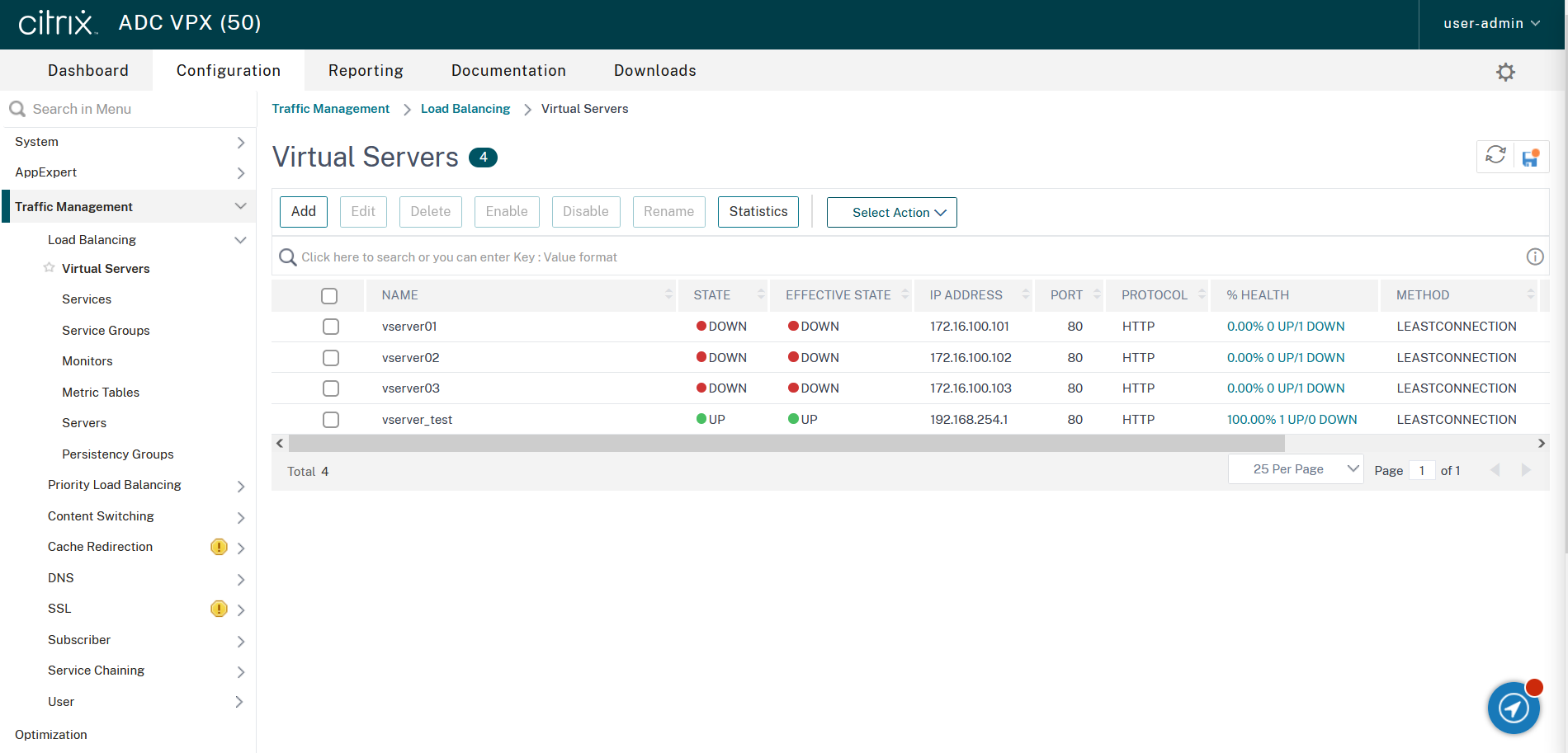
Task: Open the 100.00% 1 UP/0 DOWN health link
Action: point(1292,420)
